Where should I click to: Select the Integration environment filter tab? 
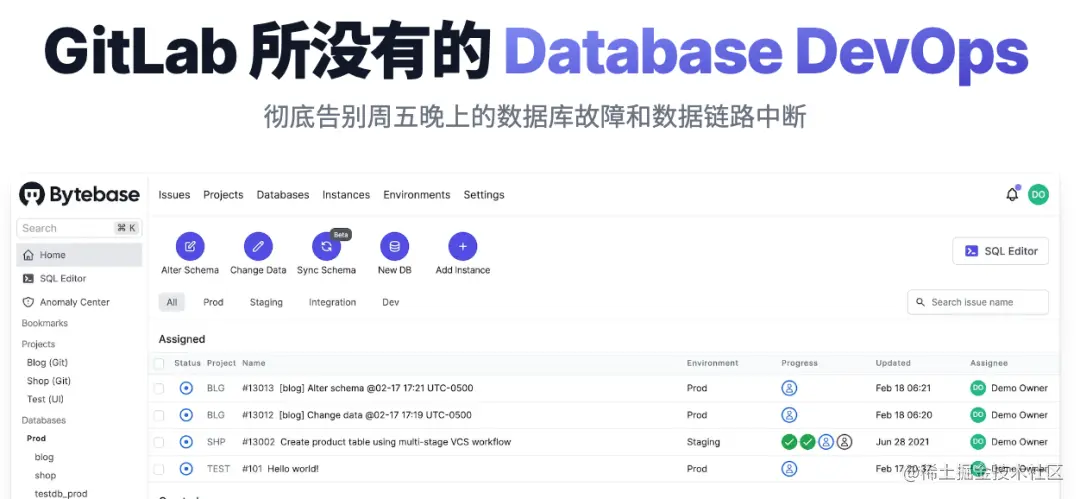click(333, 302)
